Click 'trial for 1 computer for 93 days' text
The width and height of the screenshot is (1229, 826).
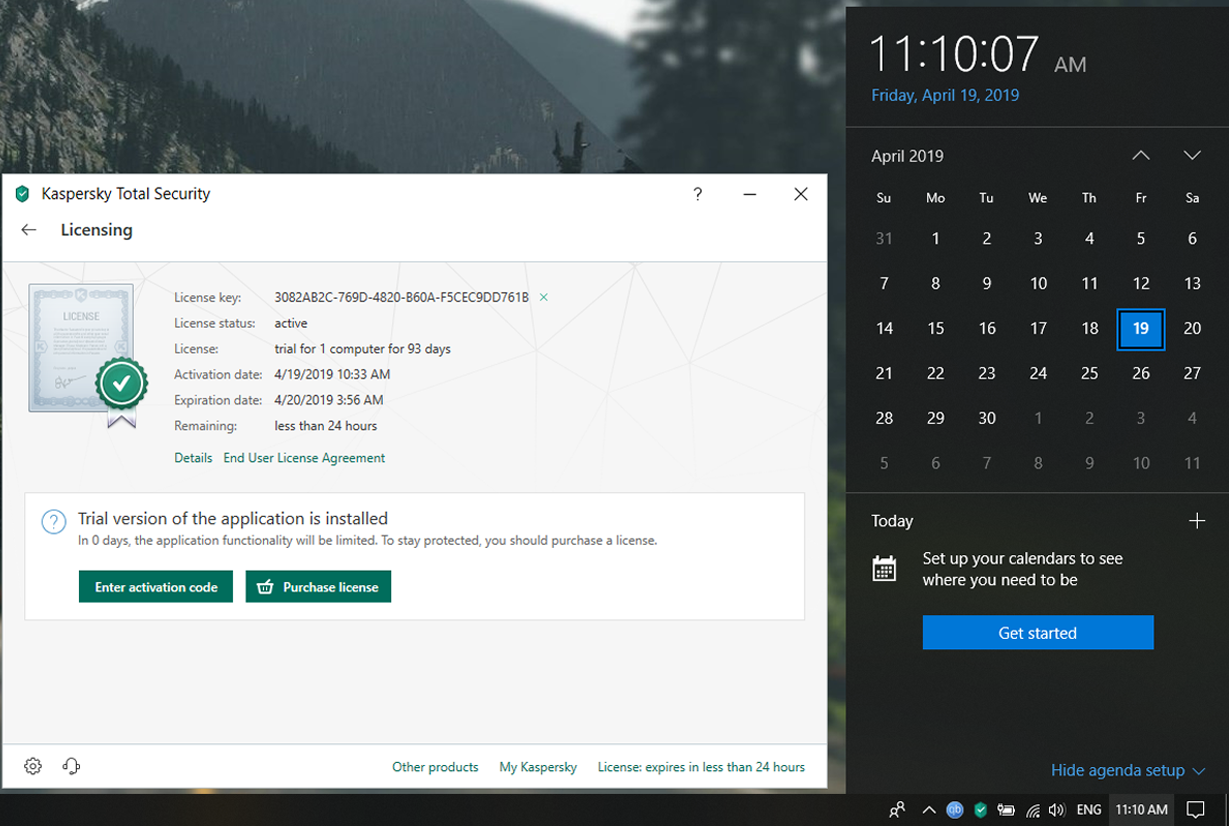(363, 349)
